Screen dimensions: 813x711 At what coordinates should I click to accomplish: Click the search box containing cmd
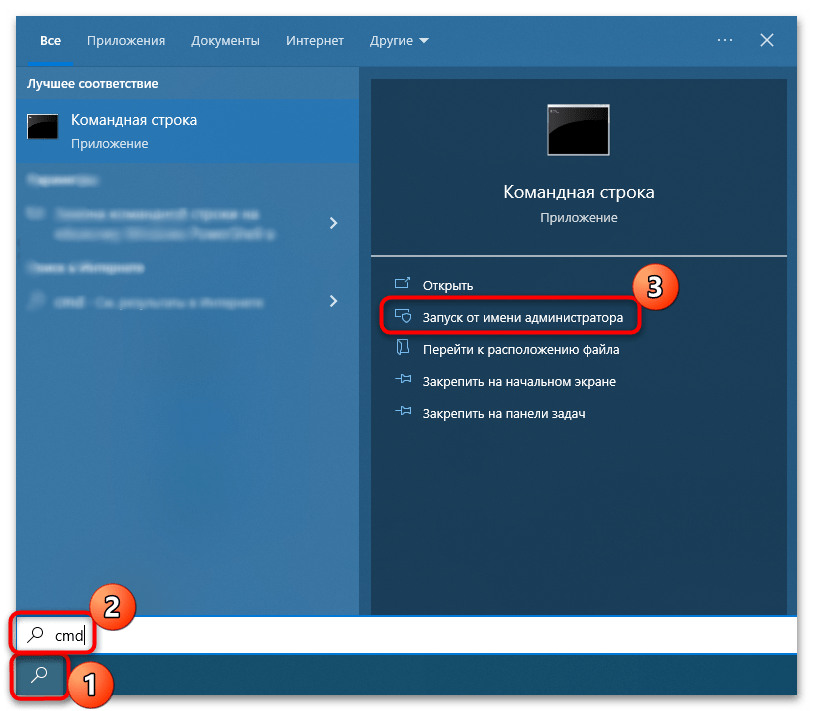pyautogui.click(x=406, y=634)
